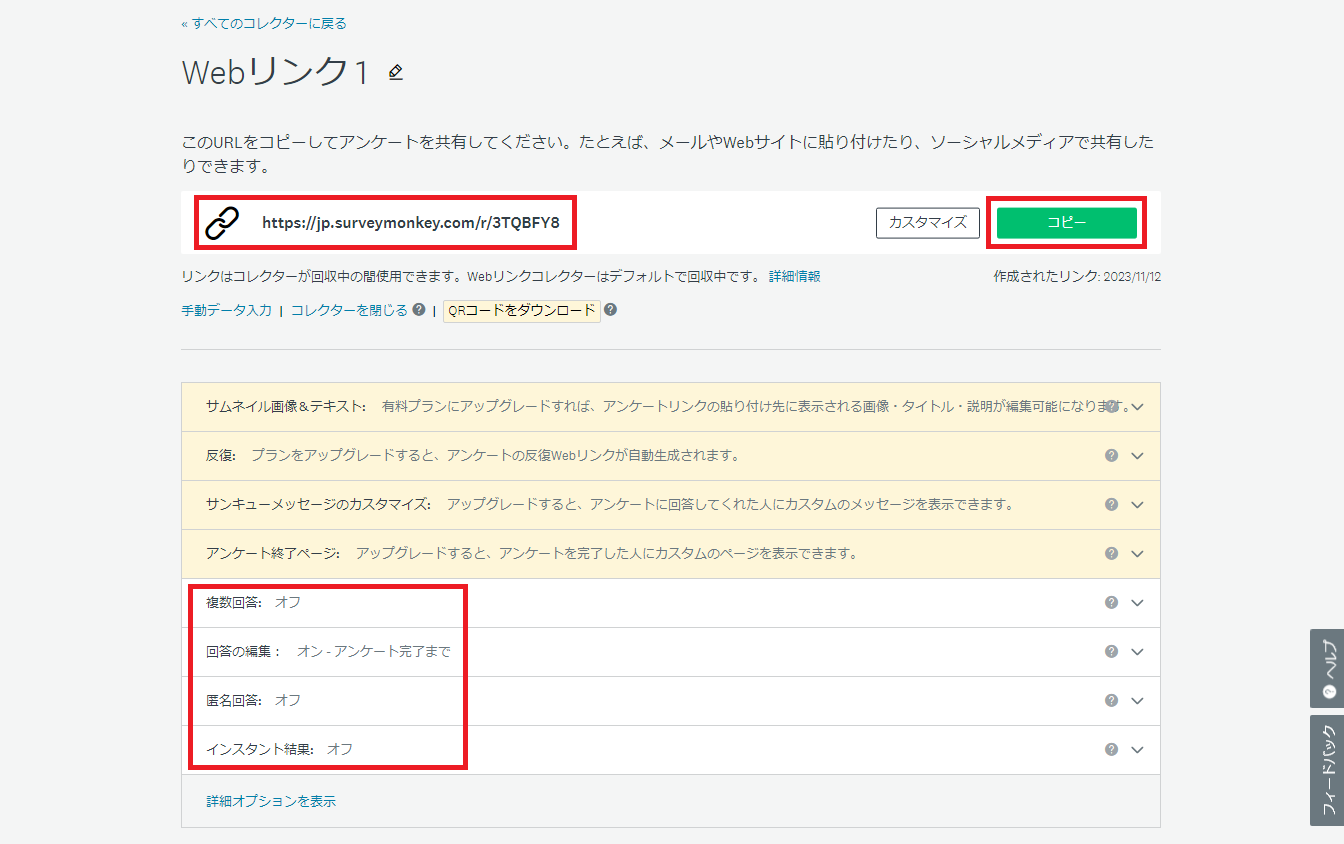Image resolution: width=1344 pixels, height=844 pixels.
Task: Return via すべてのコレクターに戻る link
Action: tap(263, 22)
